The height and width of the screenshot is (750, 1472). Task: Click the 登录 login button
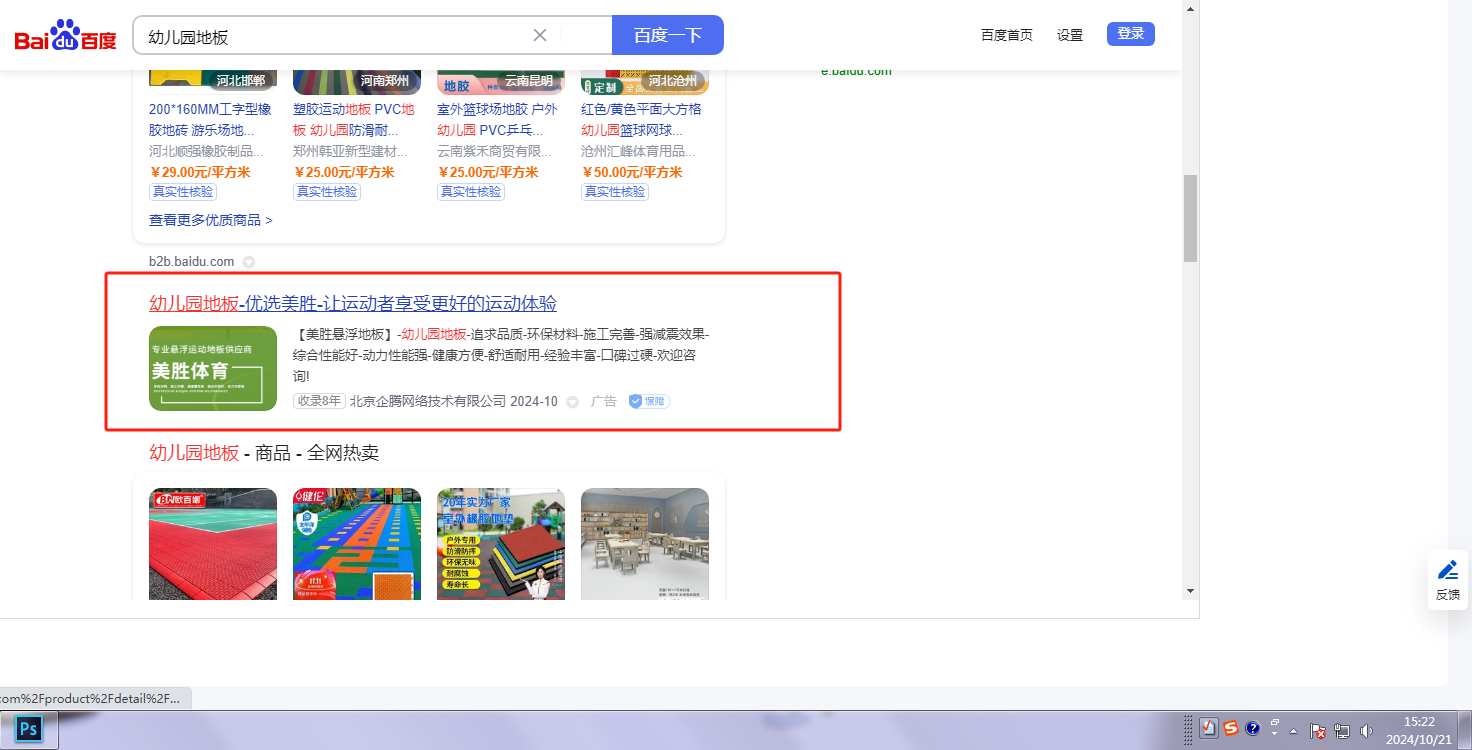click(1131, 34)
